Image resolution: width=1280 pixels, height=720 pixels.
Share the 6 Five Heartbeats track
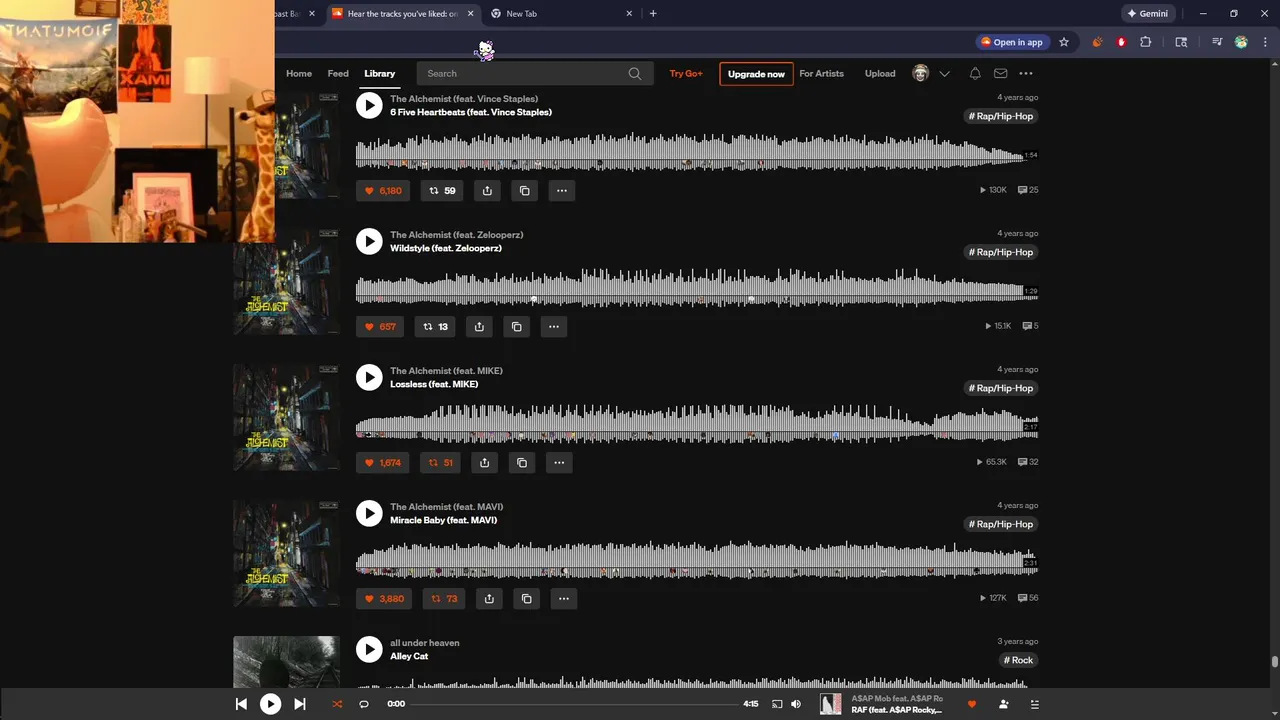(487, 190)
